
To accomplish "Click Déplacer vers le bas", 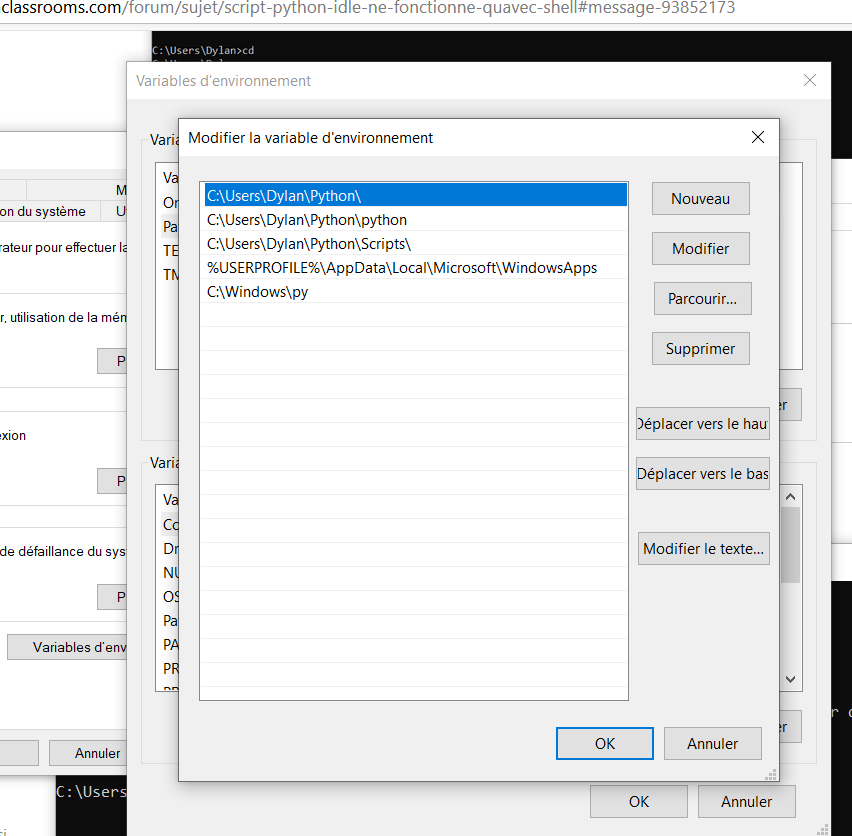I will [x=702, y=473].
